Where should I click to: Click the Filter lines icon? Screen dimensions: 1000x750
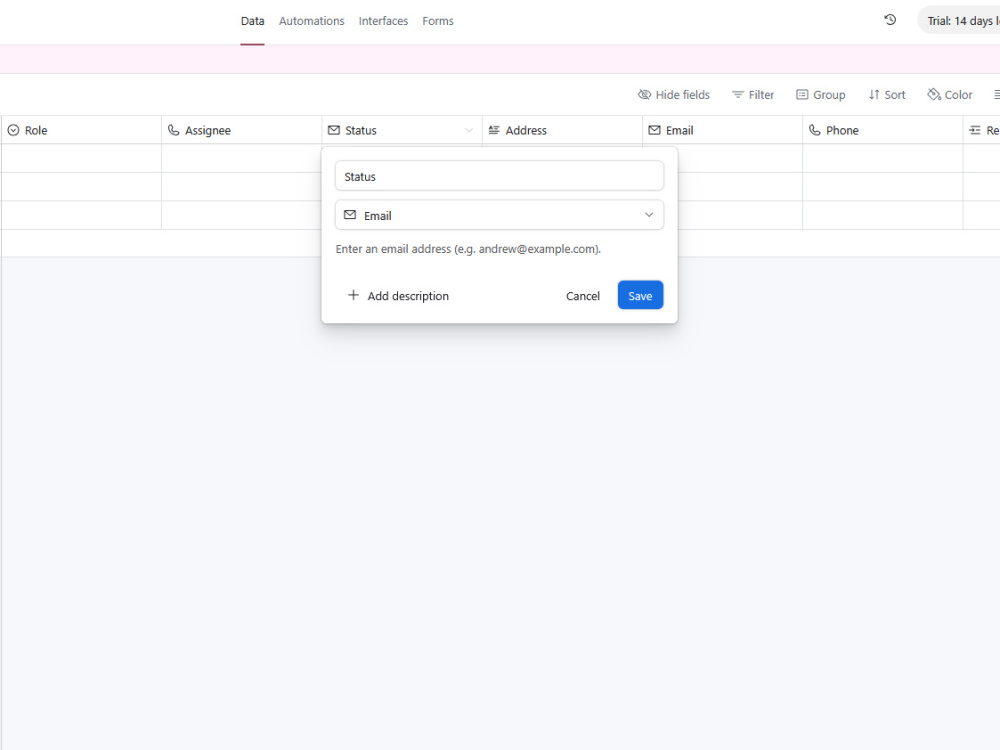click(738, 94)
